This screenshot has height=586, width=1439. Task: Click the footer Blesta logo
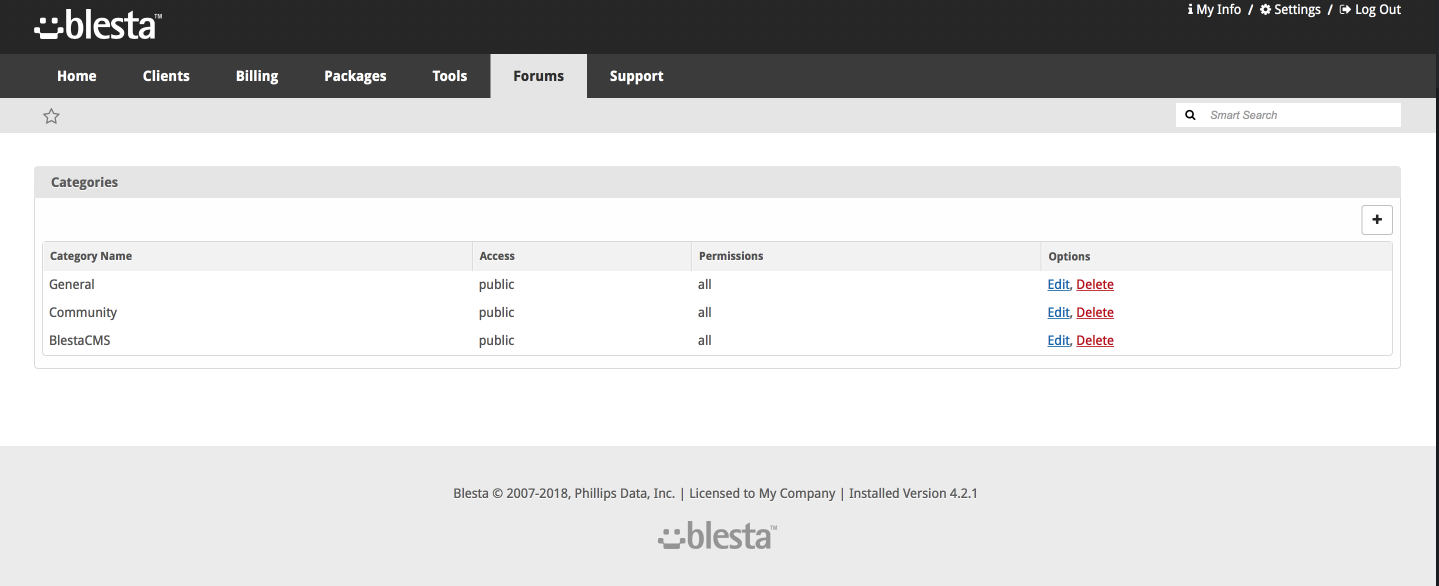[718, 536]
